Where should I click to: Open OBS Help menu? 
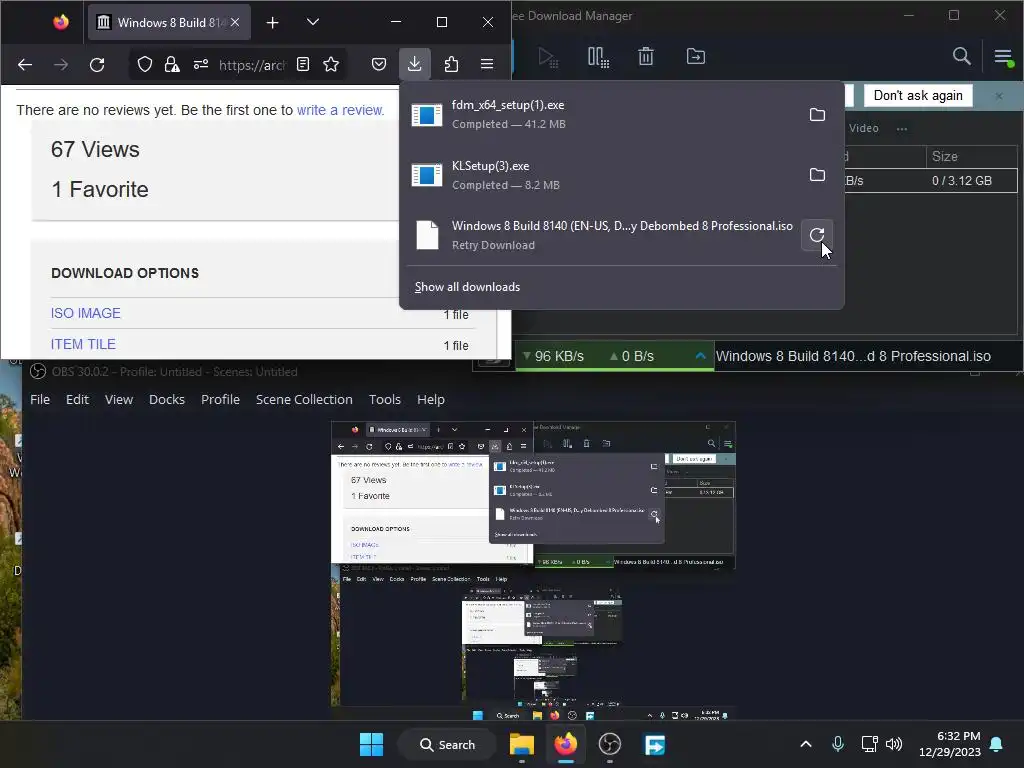click(431, 399)
